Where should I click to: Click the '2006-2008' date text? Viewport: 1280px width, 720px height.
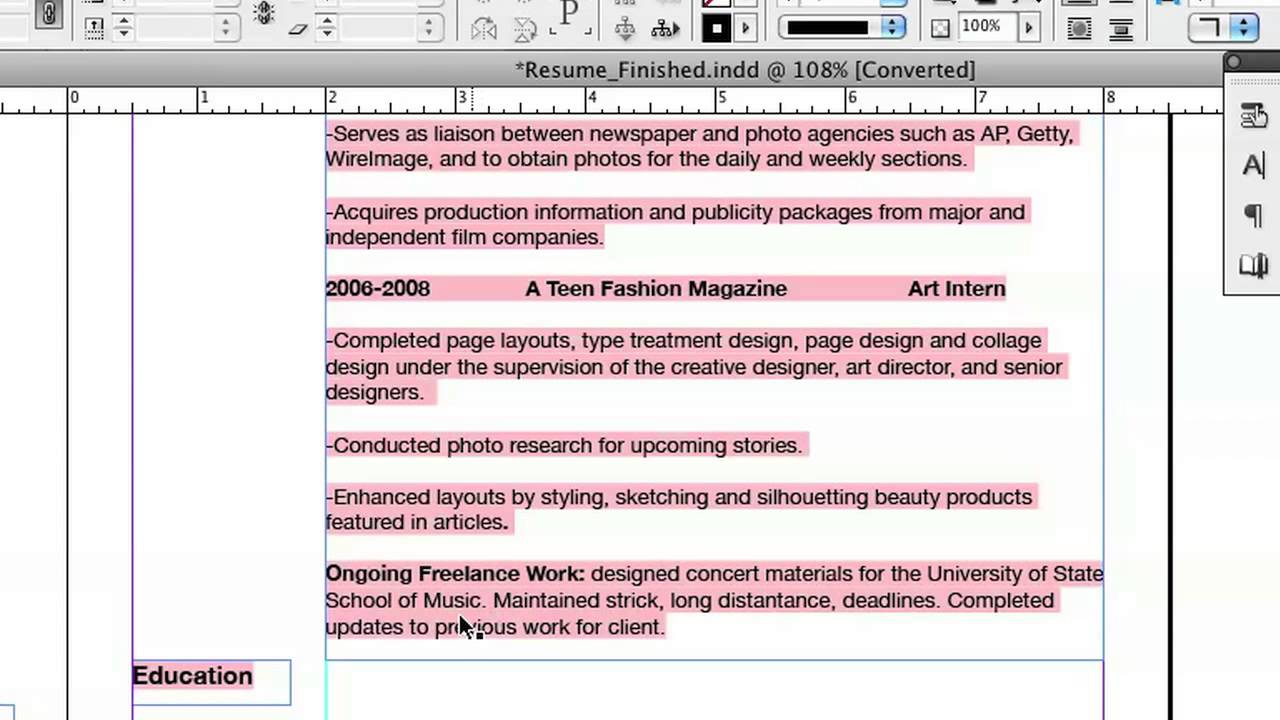tap(377, 289)
